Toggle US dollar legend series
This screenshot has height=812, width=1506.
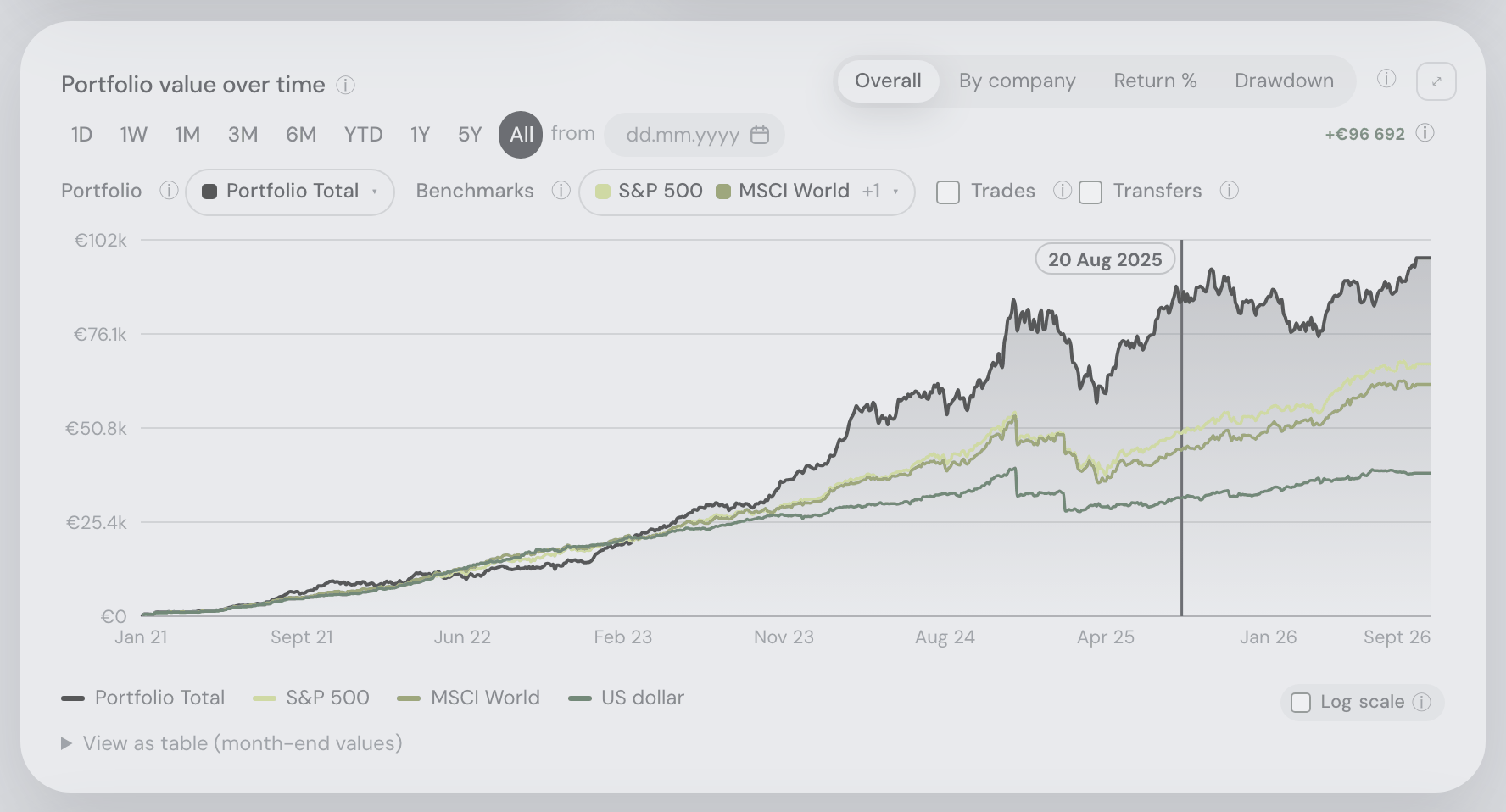pyautogui.click(x=627, y=698)
